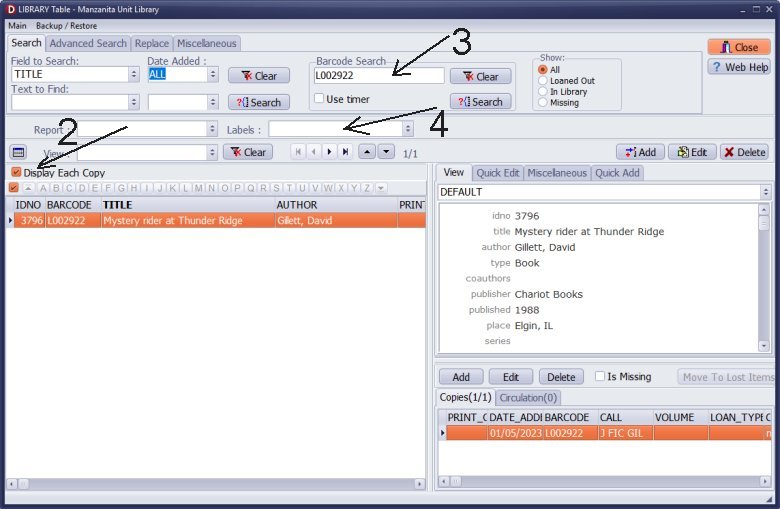Click the move down arrow button
The width and height of the screenshot is (780, 509).
tap(386, 152)
